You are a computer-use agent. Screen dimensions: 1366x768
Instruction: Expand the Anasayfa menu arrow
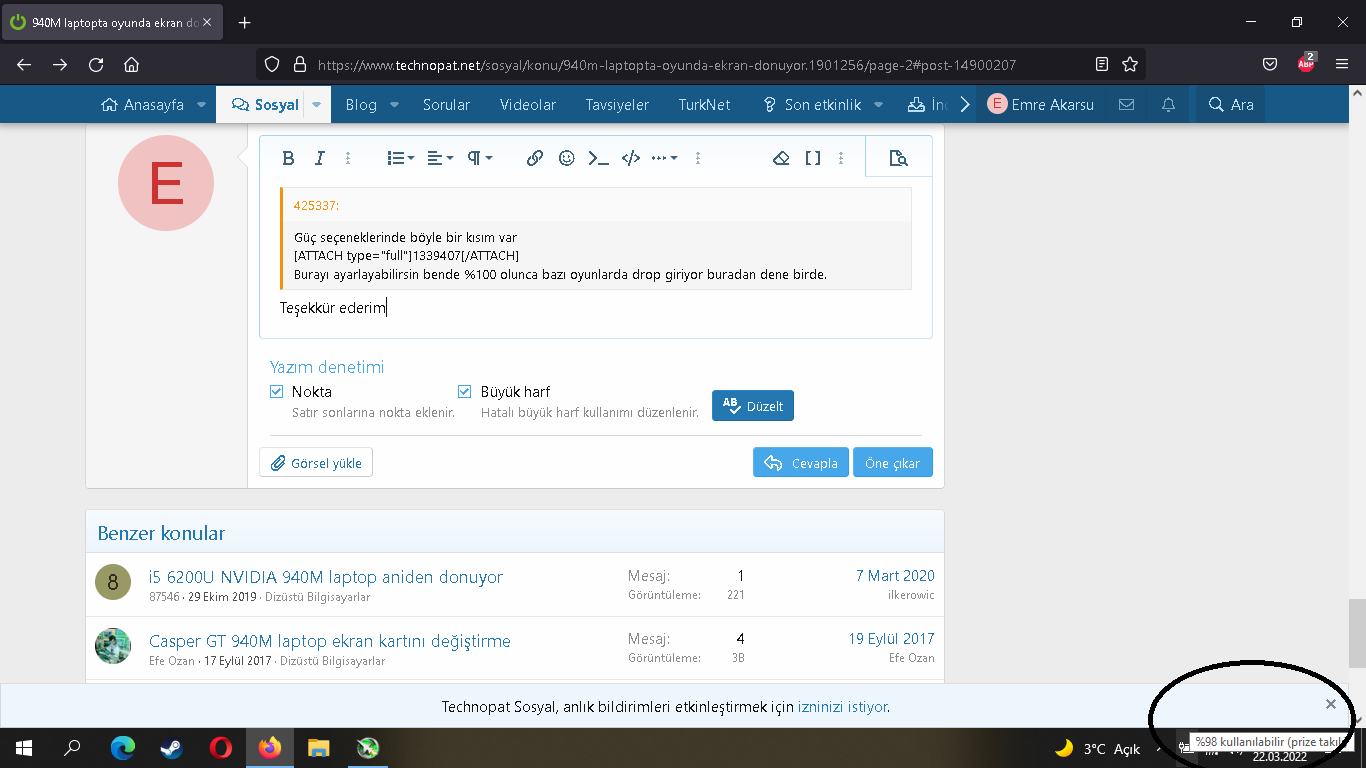coord(201,104)
